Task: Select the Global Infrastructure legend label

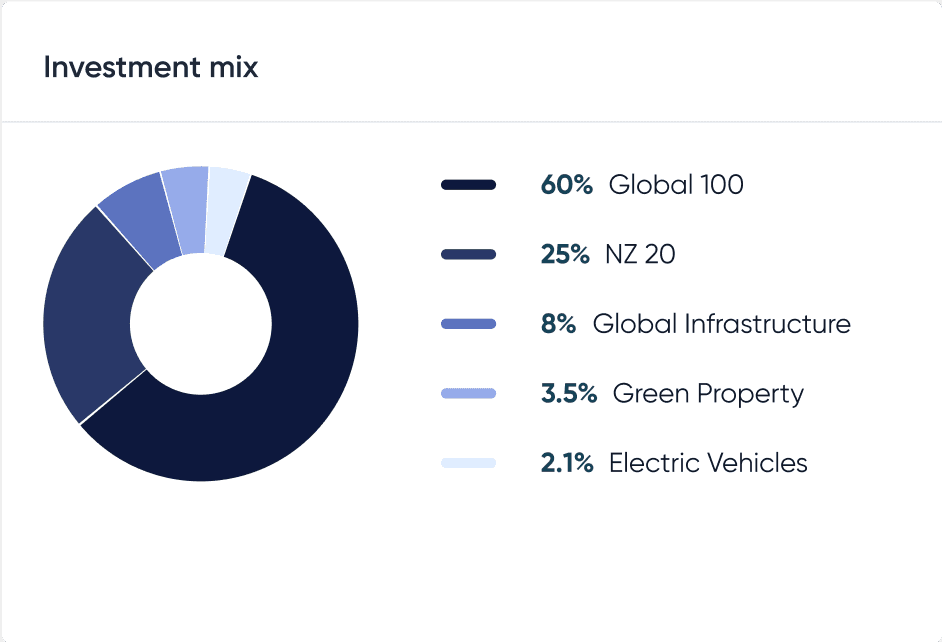Action: (721, 324)
